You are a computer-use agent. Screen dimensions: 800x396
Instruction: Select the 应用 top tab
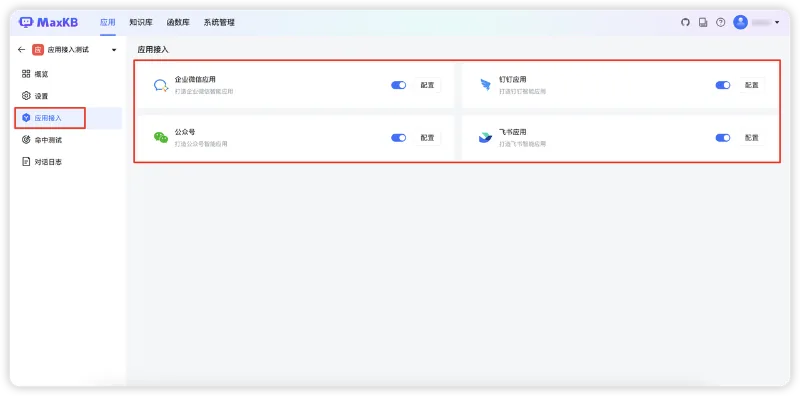108,22
